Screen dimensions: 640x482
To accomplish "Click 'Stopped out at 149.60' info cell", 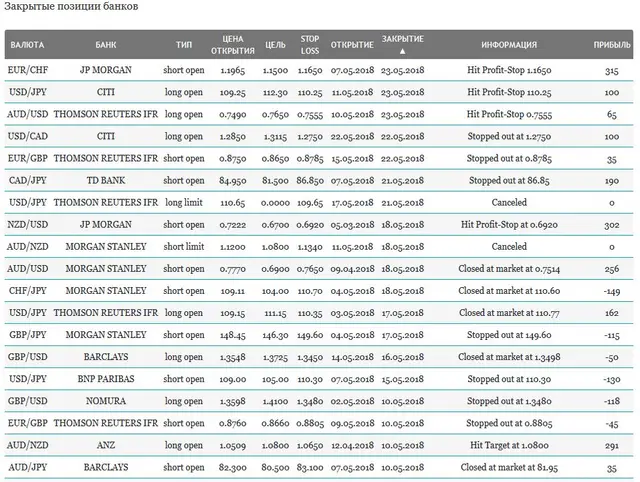I will (509, 335).
